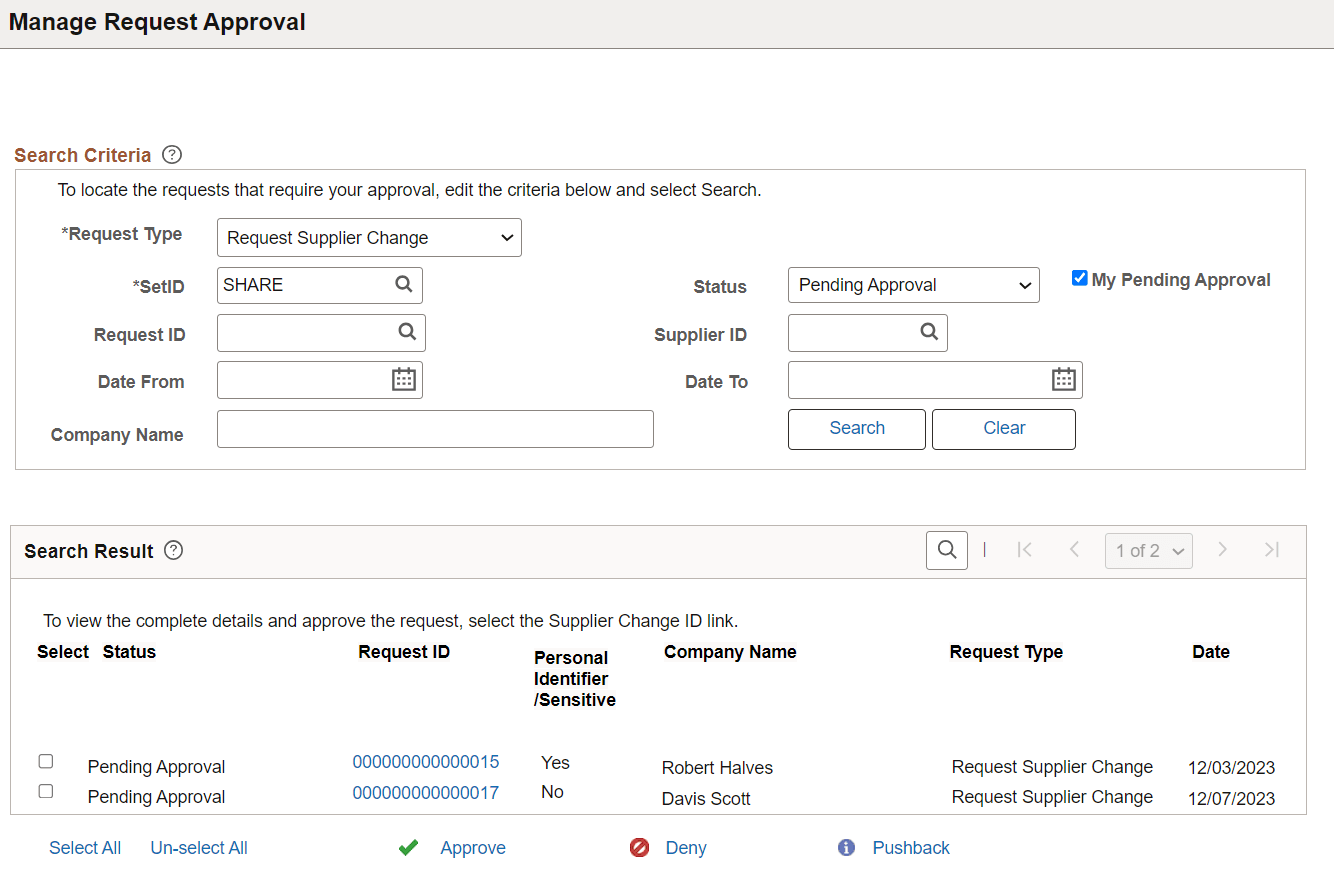Screen dimensions: 1334x888
Task: Change the Status dropdown from Pending Approval
Action: point(912,285)
